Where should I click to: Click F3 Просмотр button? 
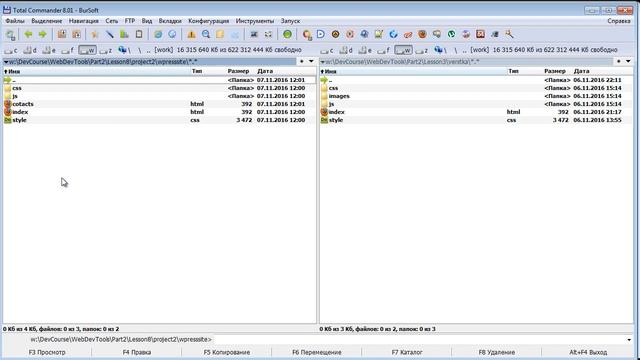click(47, 352)
